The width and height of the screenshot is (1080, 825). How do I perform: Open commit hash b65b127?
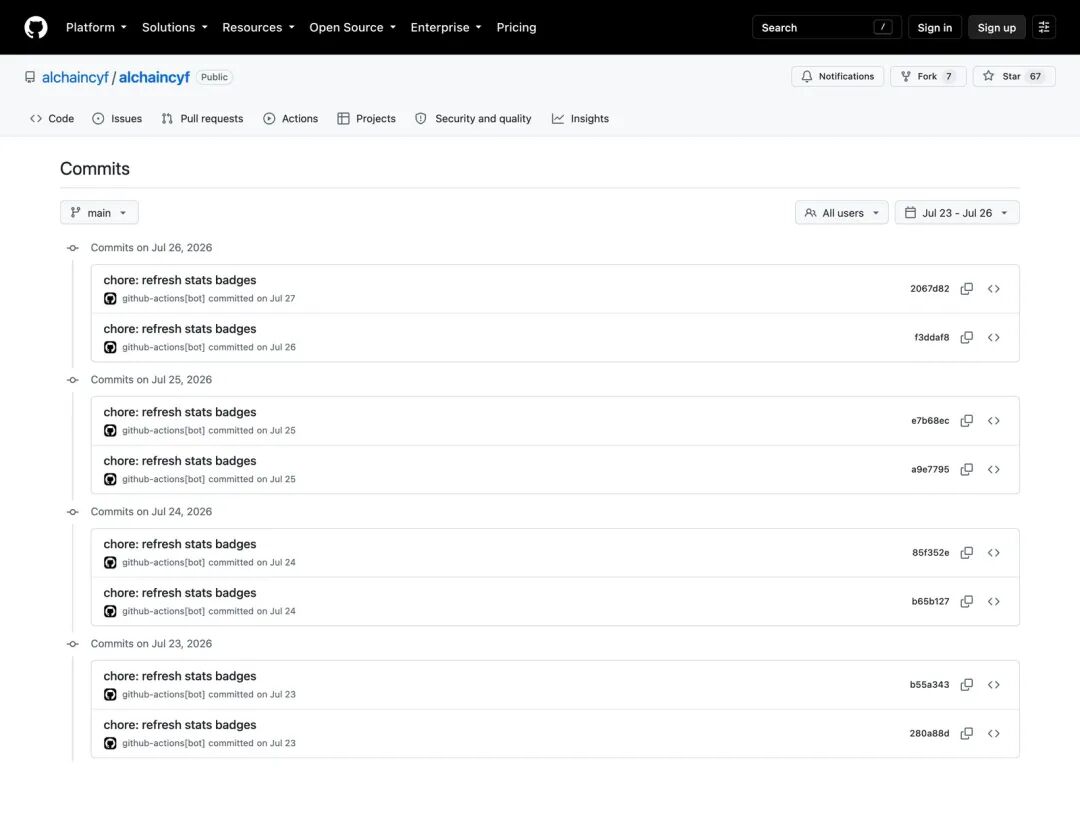[x=930, y=602]
